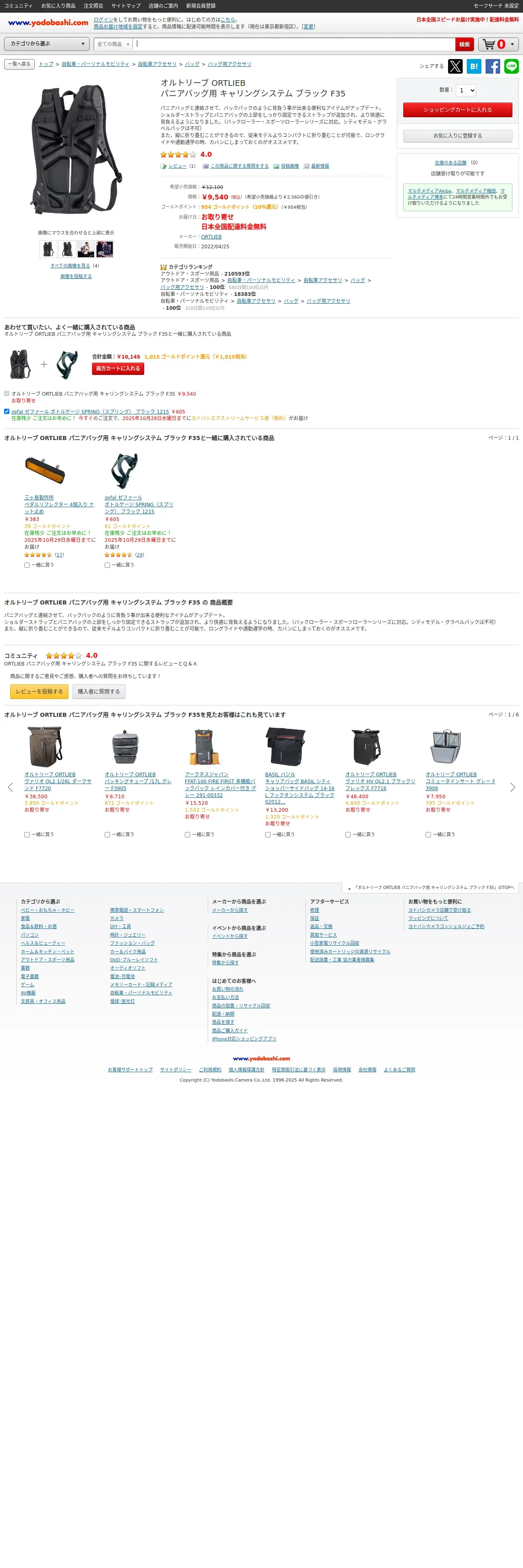Open 店舗のご案内 in top bar

163,5
